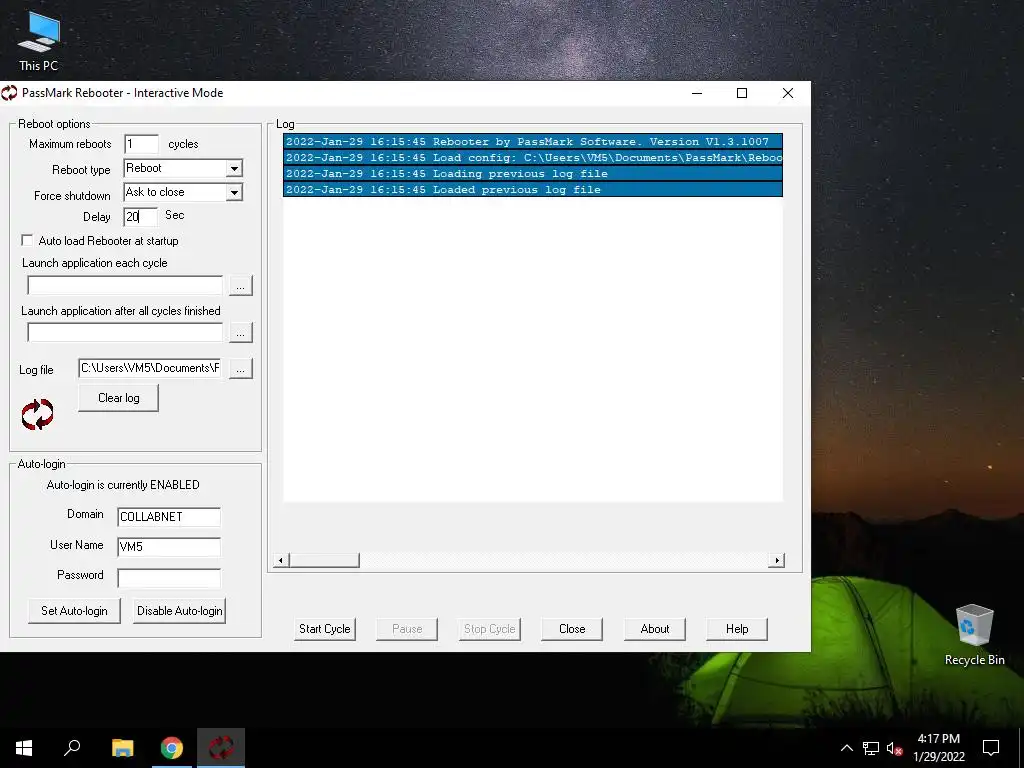
Task: Maximize the PassMark Rebooter window
Action: (x=742, y=93)
